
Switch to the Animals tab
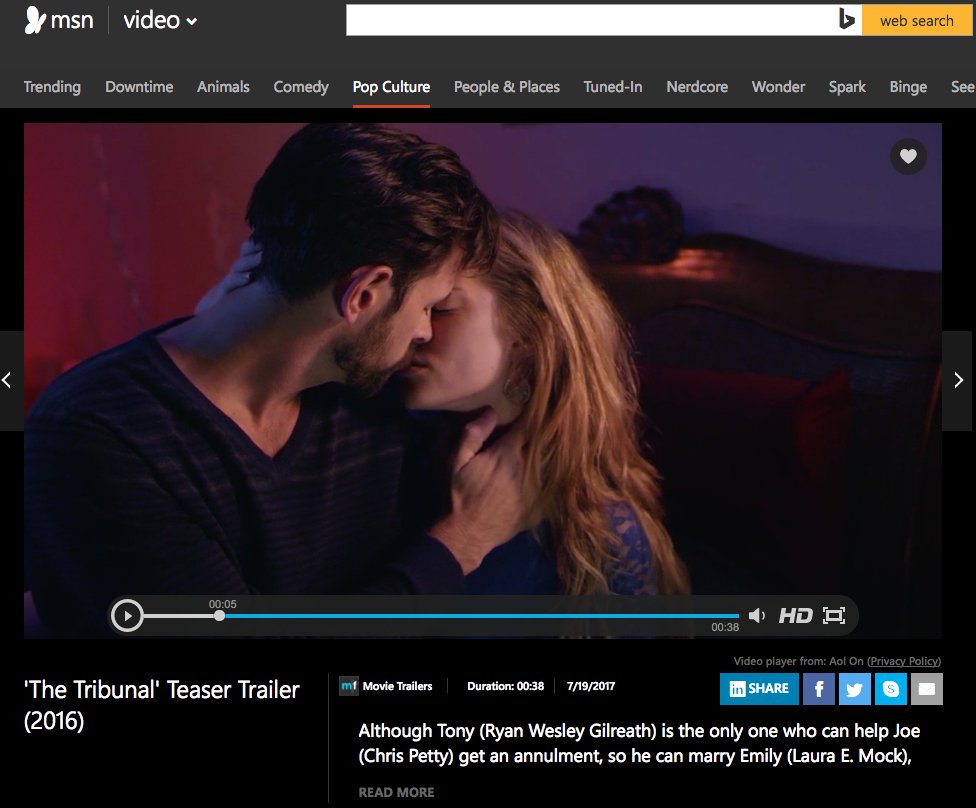point(223,87)
